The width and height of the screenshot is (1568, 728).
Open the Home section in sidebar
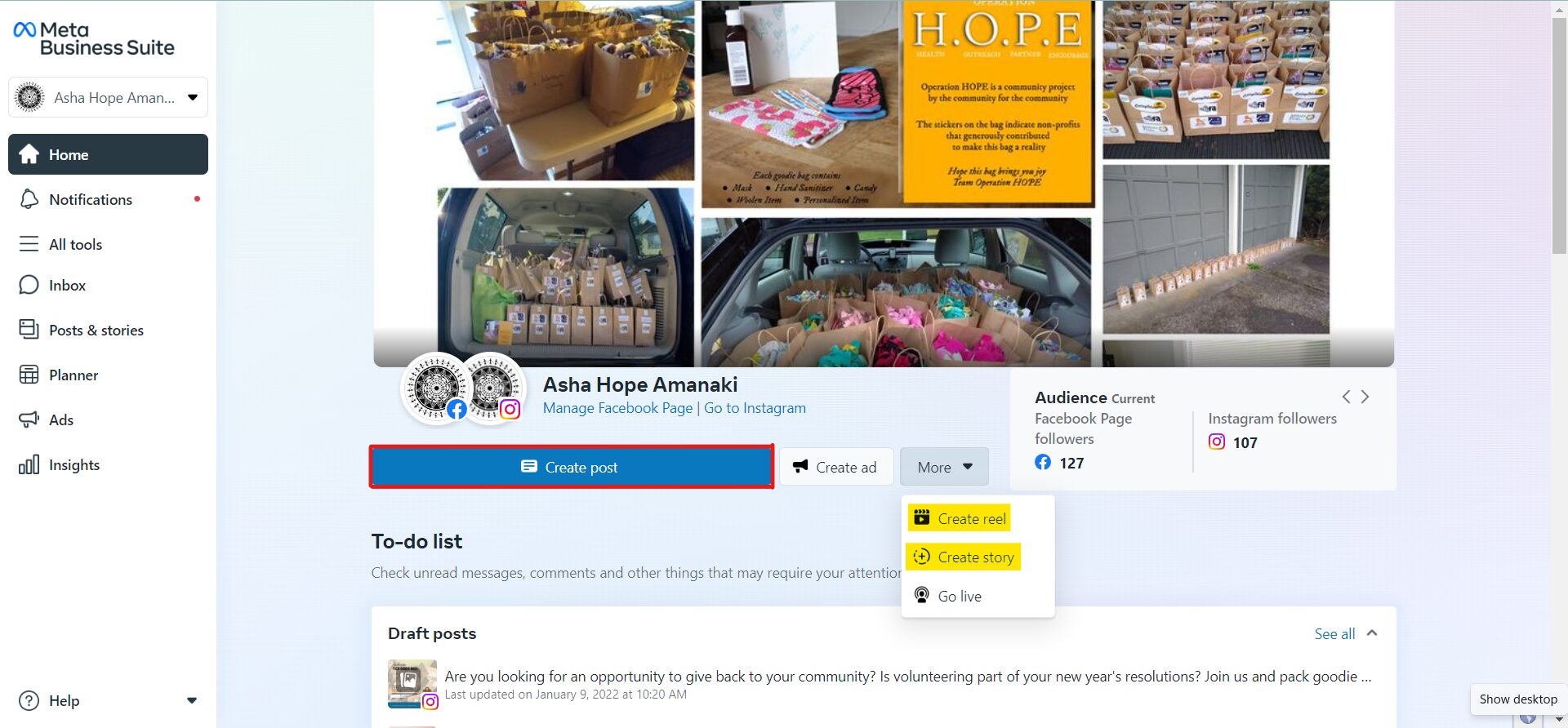108,154
